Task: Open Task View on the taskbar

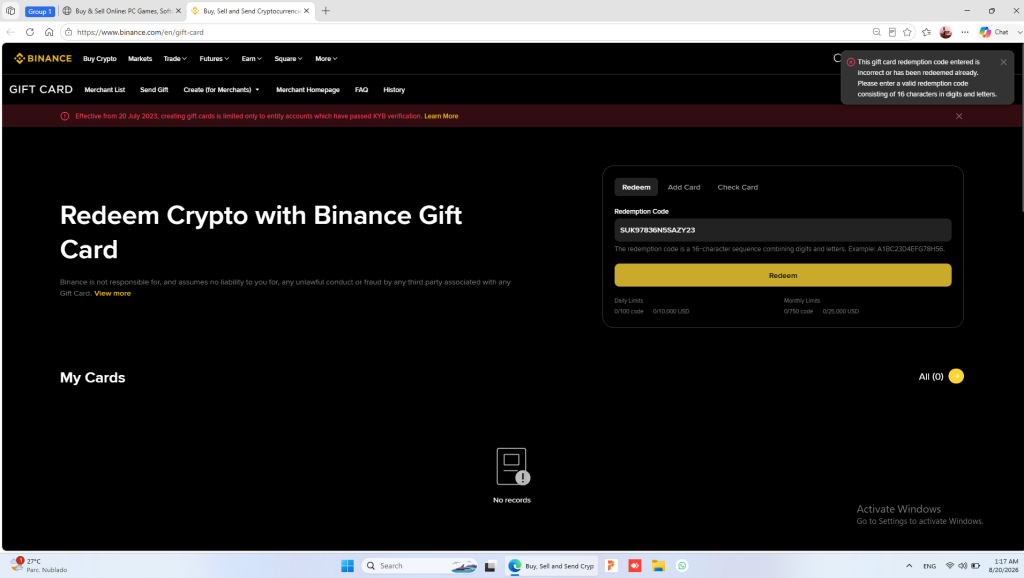Action: [x=490, y=566]
